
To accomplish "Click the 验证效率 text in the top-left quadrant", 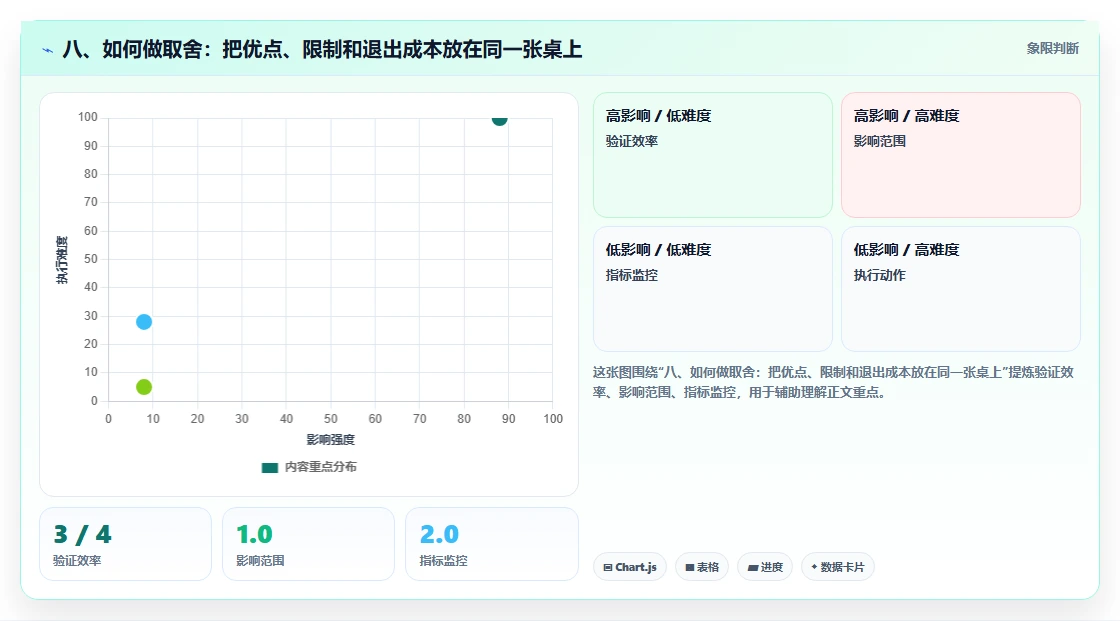I will 632,141.
